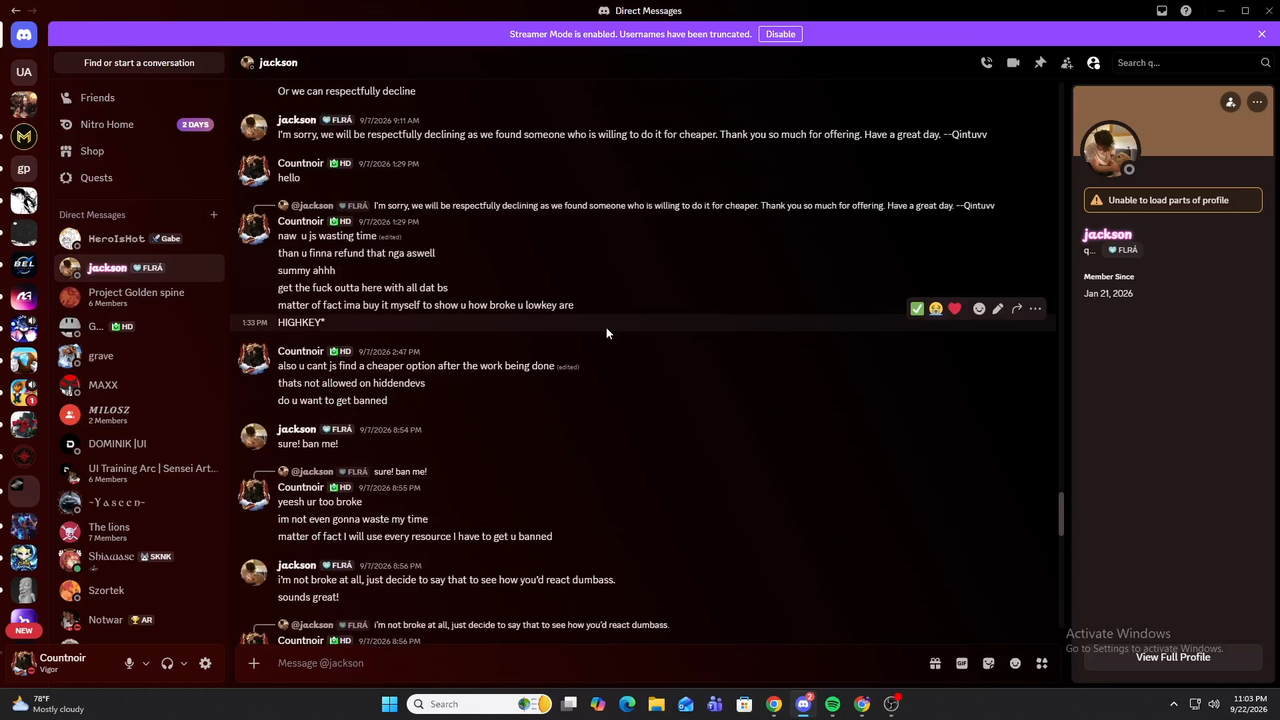Toggle headphones deafen

167,663
